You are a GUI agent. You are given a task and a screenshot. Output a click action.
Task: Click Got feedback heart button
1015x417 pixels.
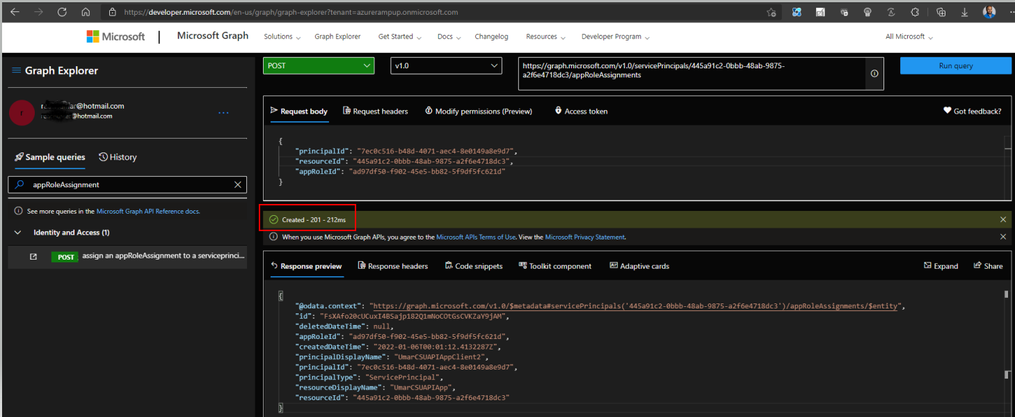972,111
